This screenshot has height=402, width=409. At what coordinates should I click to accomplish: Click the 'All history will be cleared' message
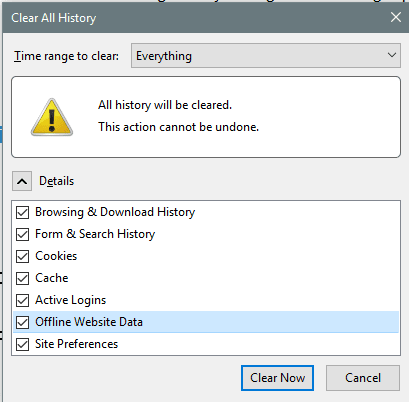point(165,105)
